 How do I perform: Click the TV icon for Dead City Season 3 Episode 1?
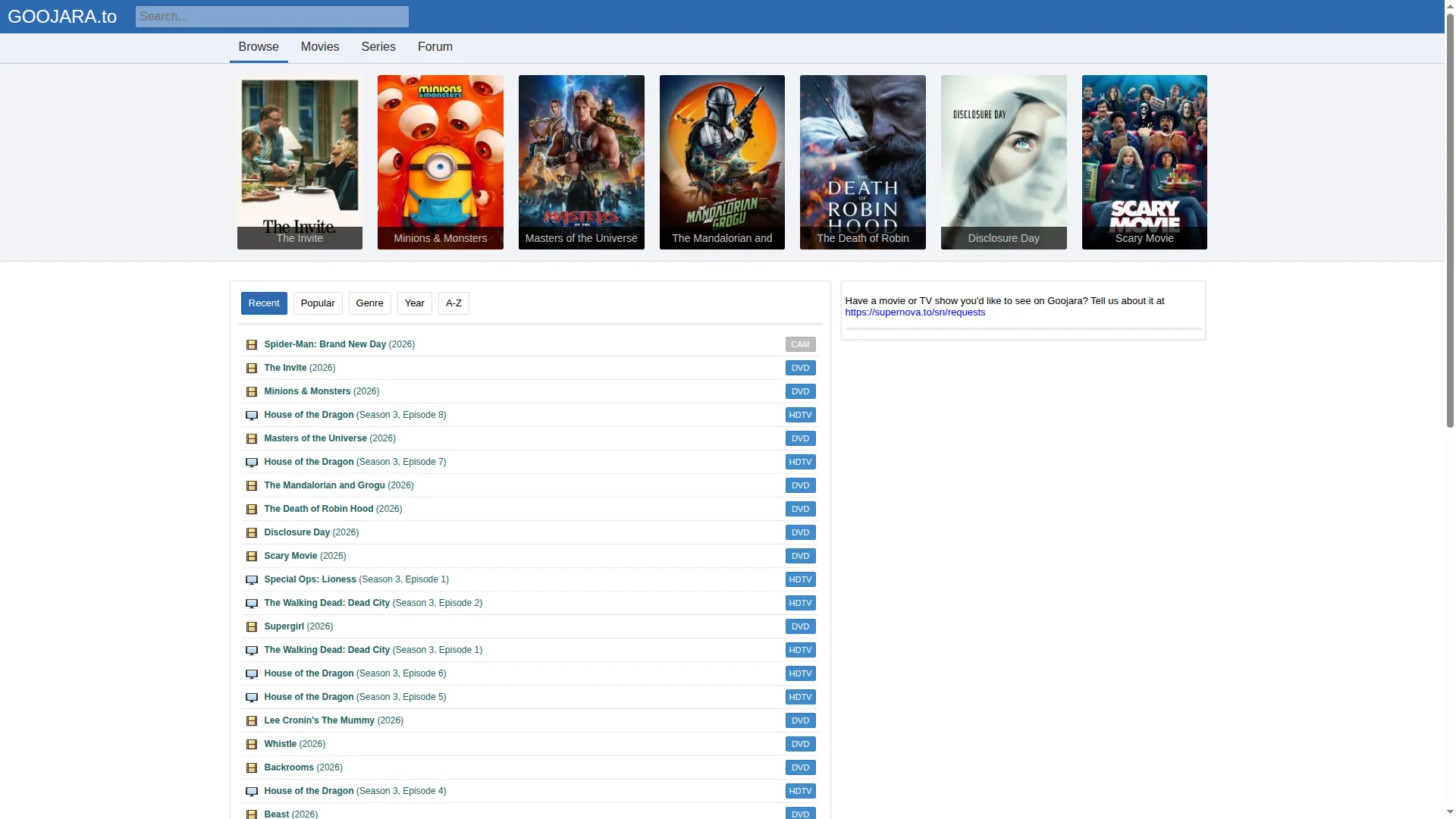(252, 651)
